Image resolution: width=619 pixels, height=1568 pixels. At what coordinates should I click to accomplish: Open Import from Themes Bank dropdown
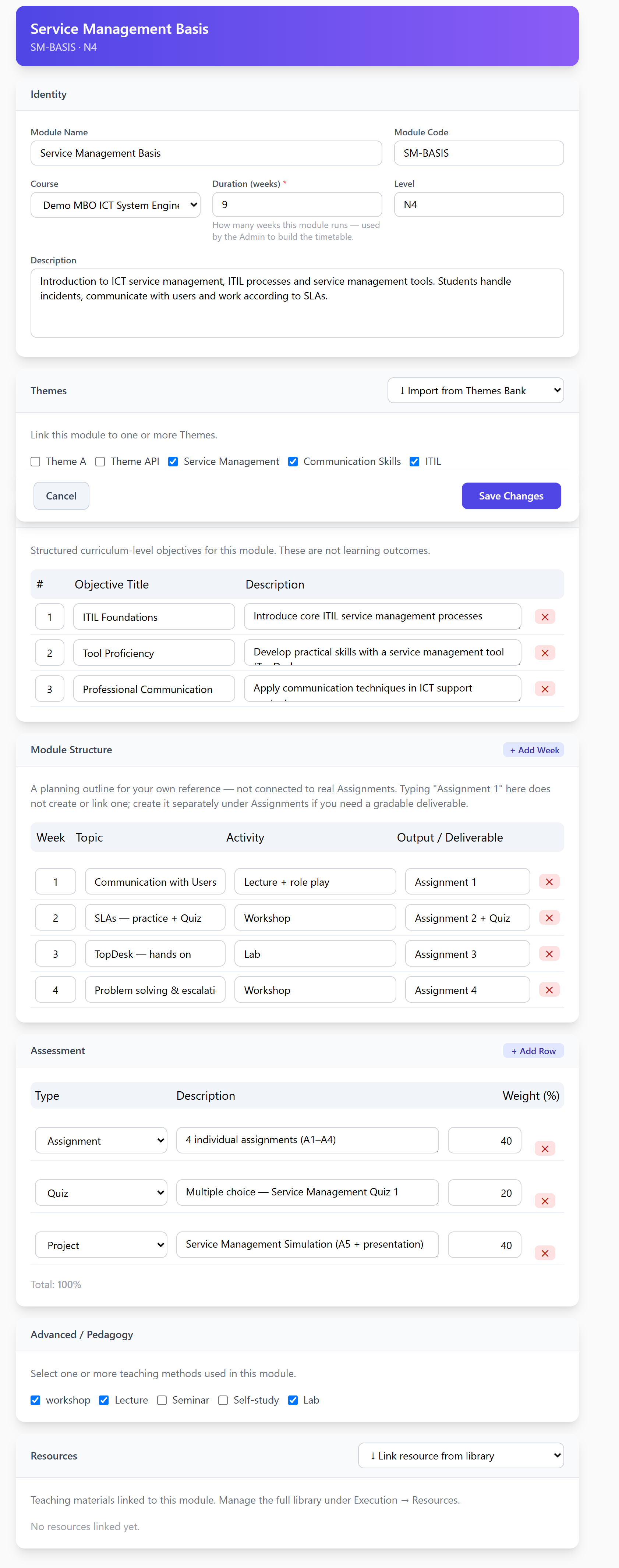click(475, 390)
